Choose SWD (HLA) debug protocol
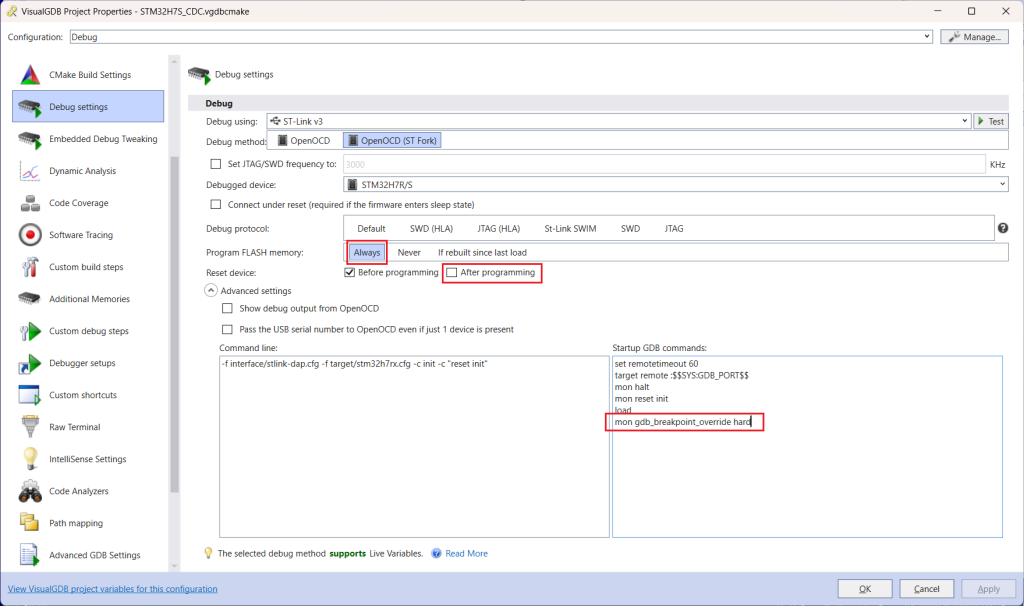1024x606 pixels. click(431, 229)
